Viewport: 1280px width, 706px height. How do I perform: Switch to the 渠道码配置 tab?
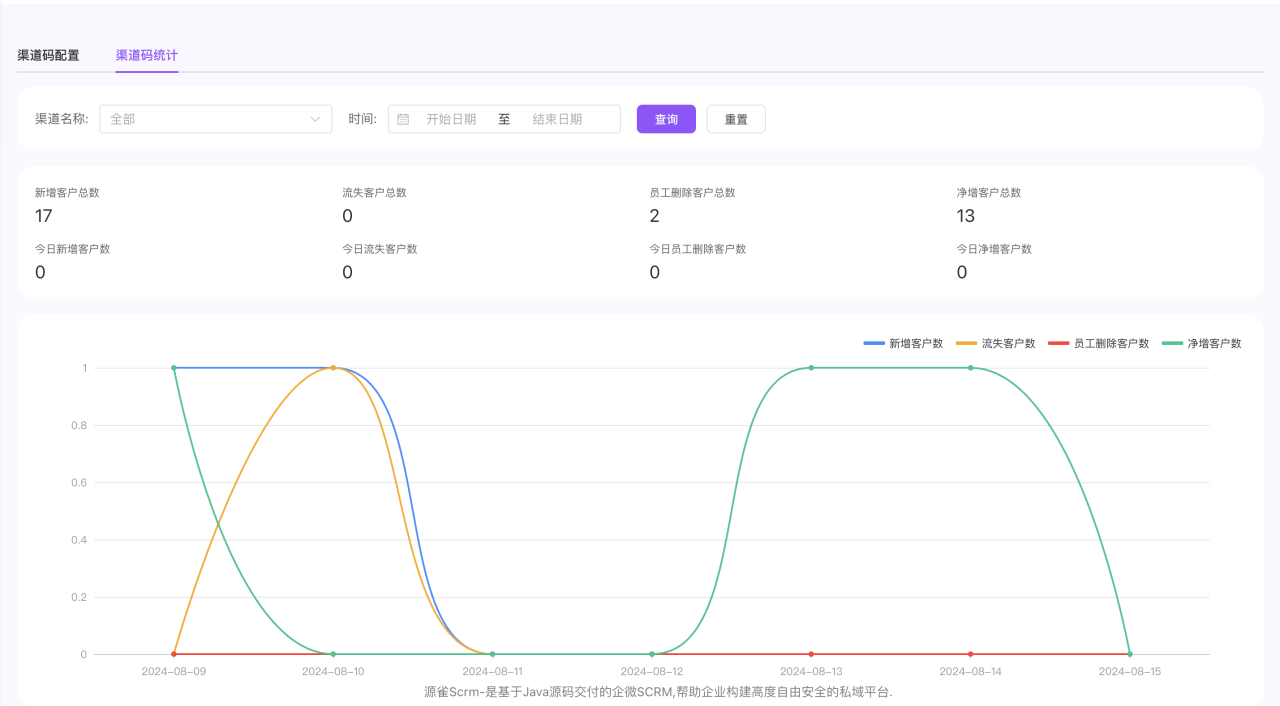(x=48, y=55)
